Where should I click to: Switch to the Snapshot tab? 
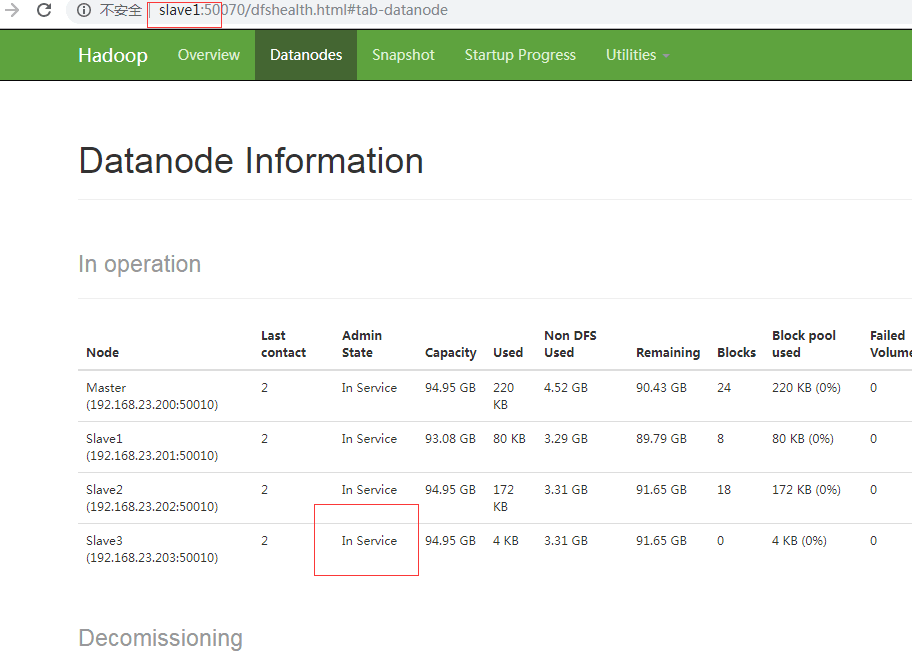(x=403, y=55)
